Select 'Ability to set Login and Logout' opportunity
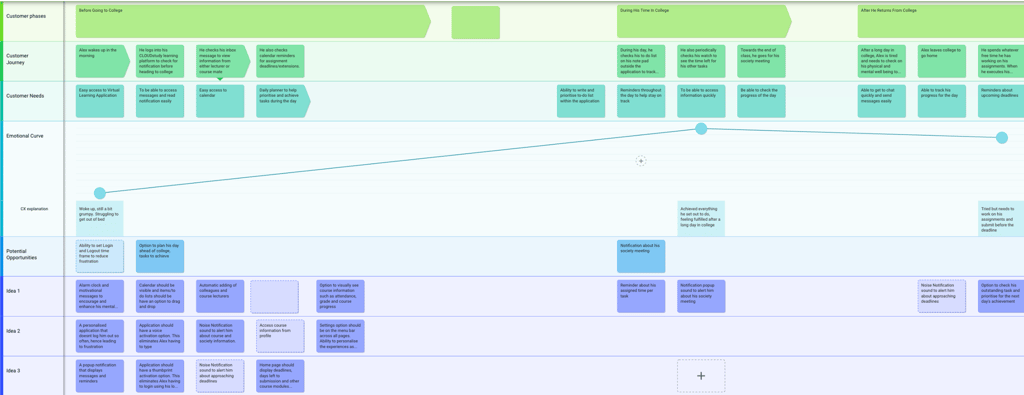Screen dimensions: 1024x395 coord(100,256)
